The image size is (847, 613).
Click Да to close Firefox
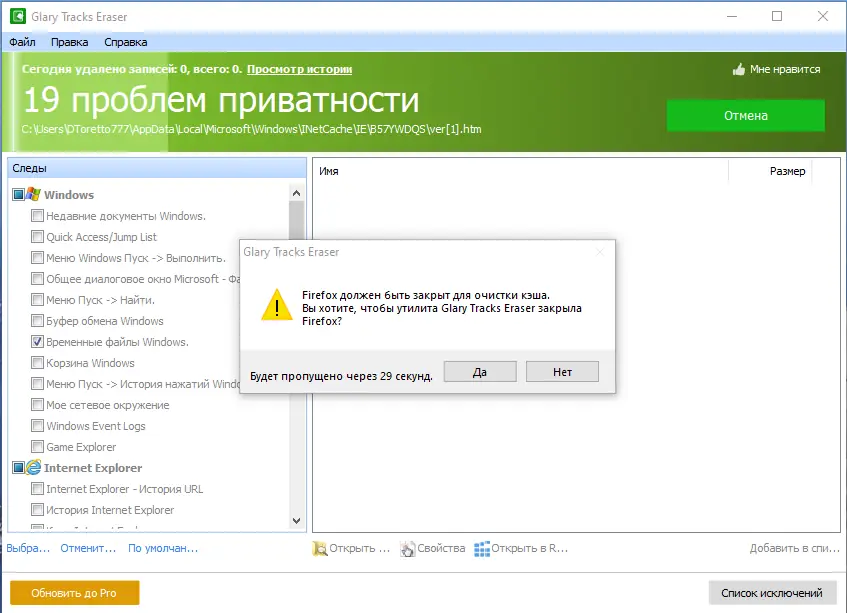(480, 372)
